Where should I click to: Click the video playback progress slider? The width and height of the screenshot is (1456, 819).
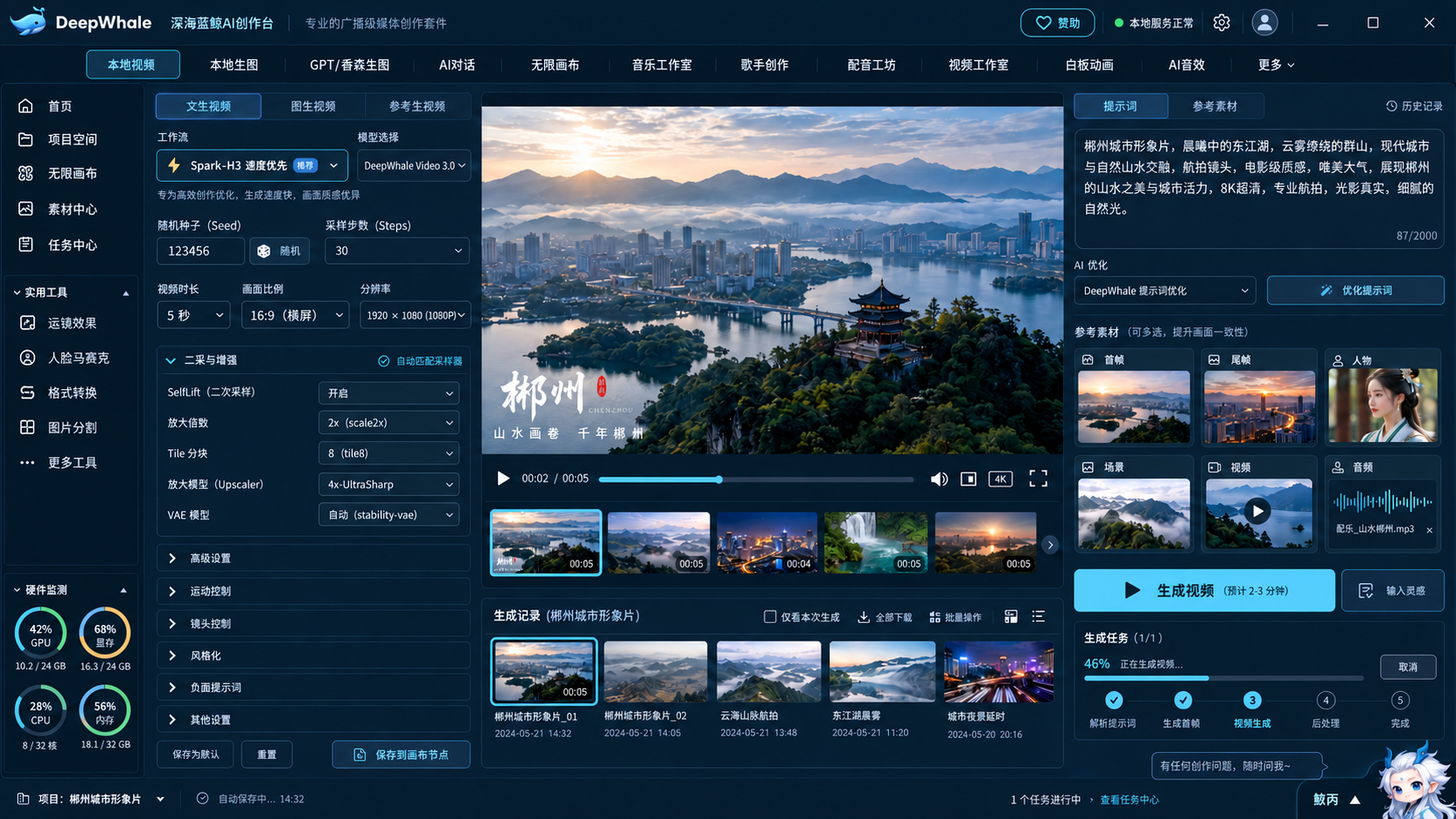[x=756, y=480]
